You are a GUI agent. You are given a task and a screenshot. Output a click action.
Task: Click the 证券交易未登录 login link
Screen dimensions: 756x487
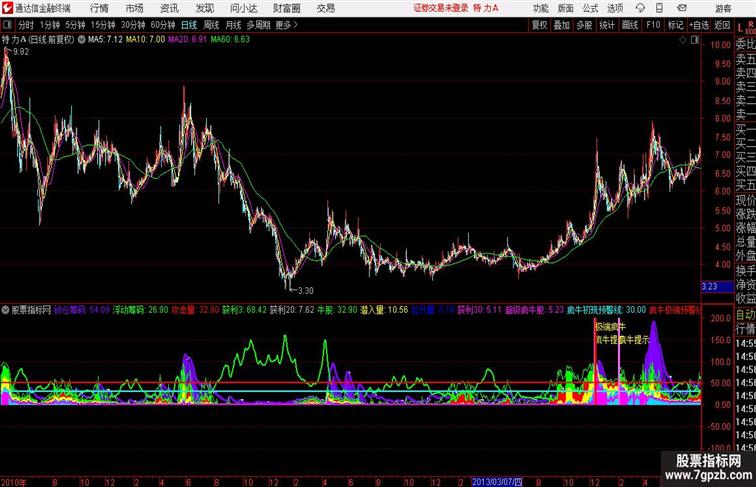pos(441,8)
